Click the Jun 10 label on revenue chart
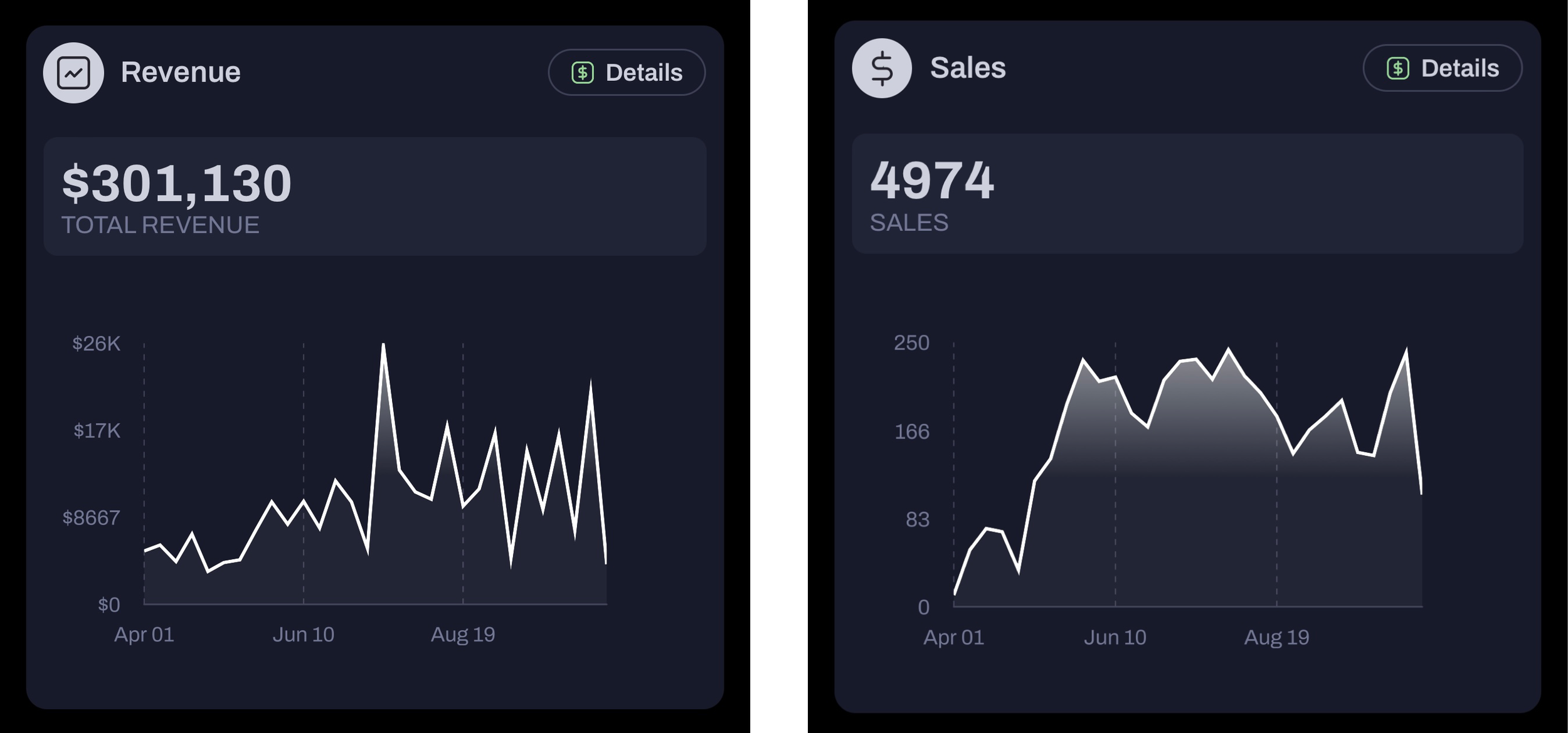The image size is (1568, 733). [303, 635]
